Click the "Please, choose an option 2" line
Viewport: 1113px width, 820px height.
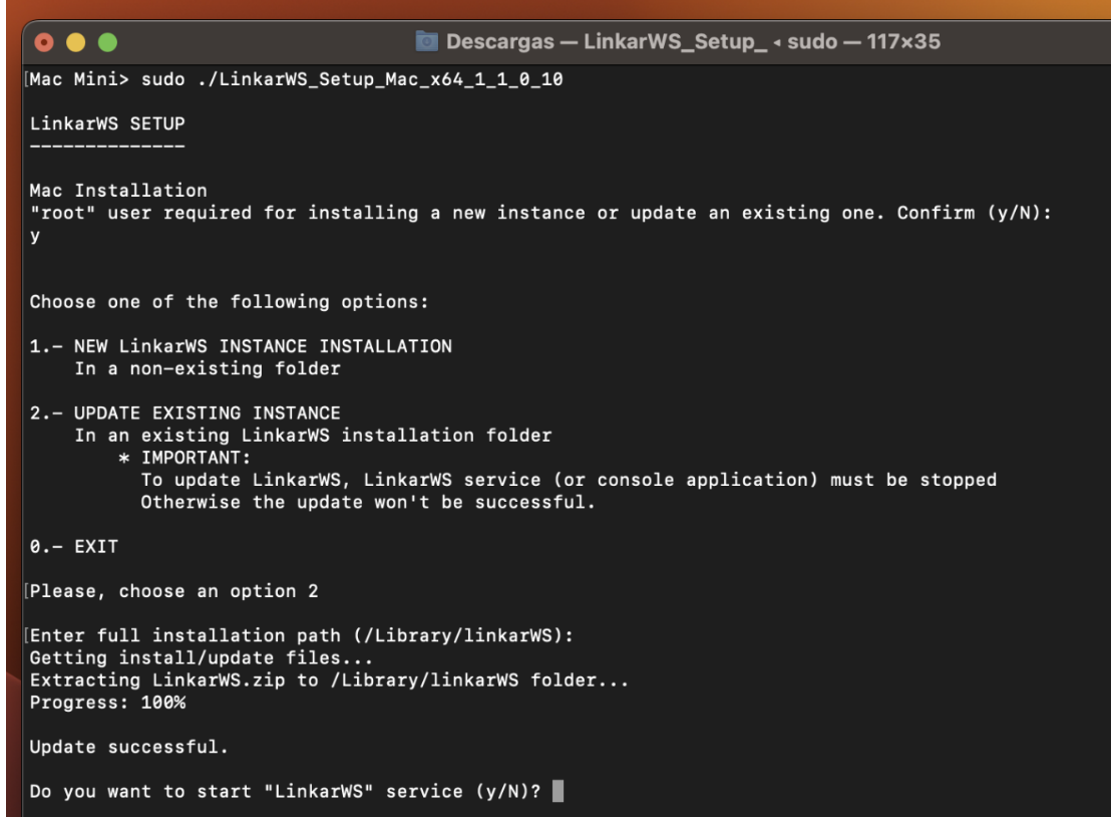[x=174, y=591]
